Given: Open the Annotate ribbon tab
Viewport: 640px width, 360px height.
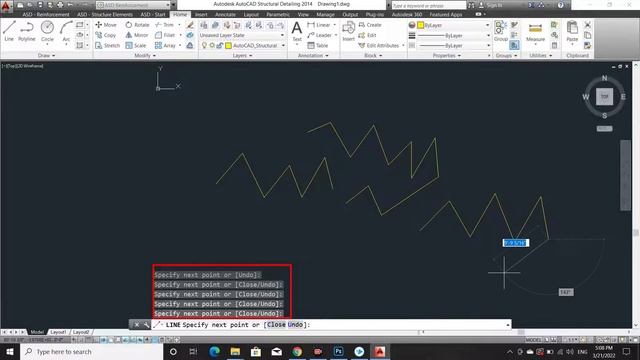Looking at the screenshot, I should coord(225,14).
